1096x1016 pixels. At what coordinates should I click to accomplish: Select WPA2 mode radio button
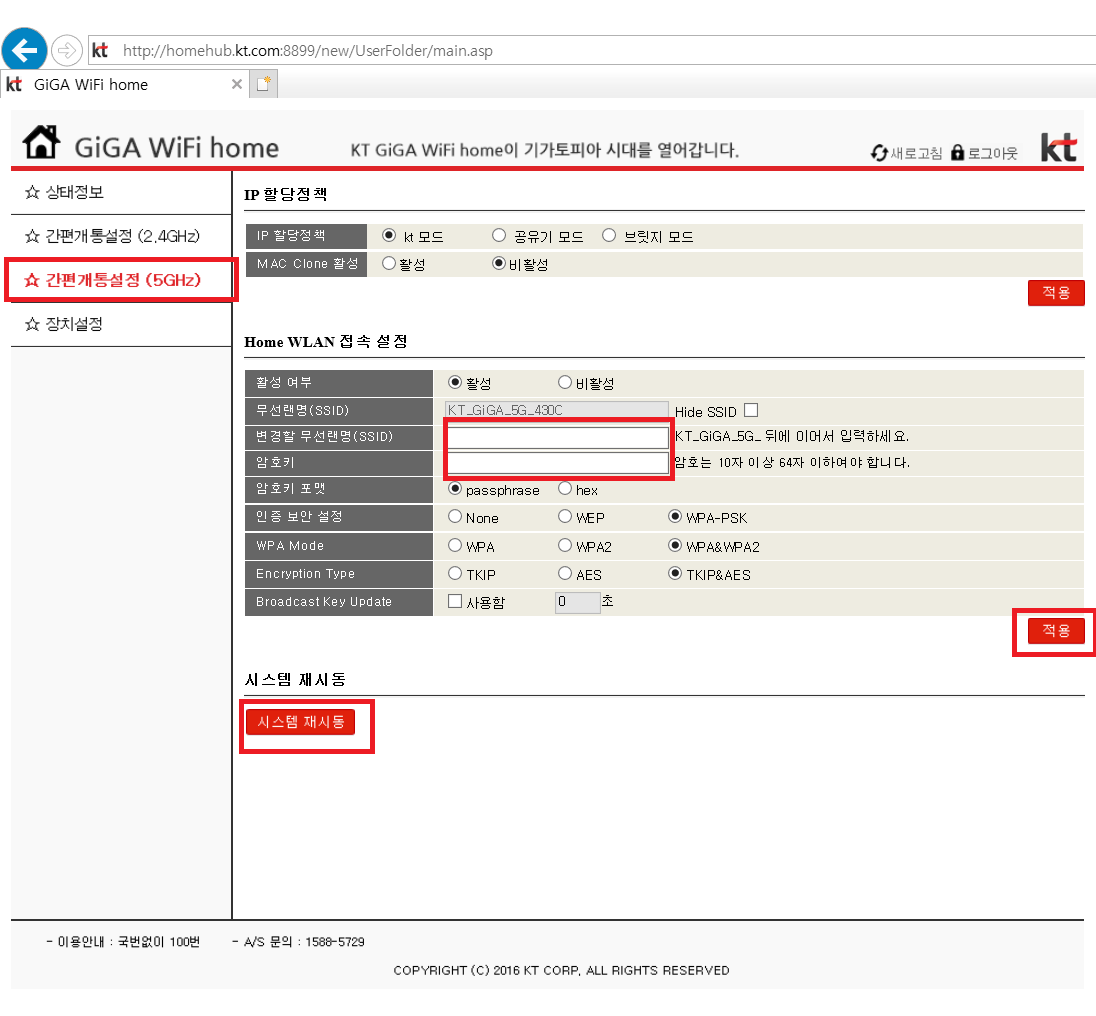[565, 545]
